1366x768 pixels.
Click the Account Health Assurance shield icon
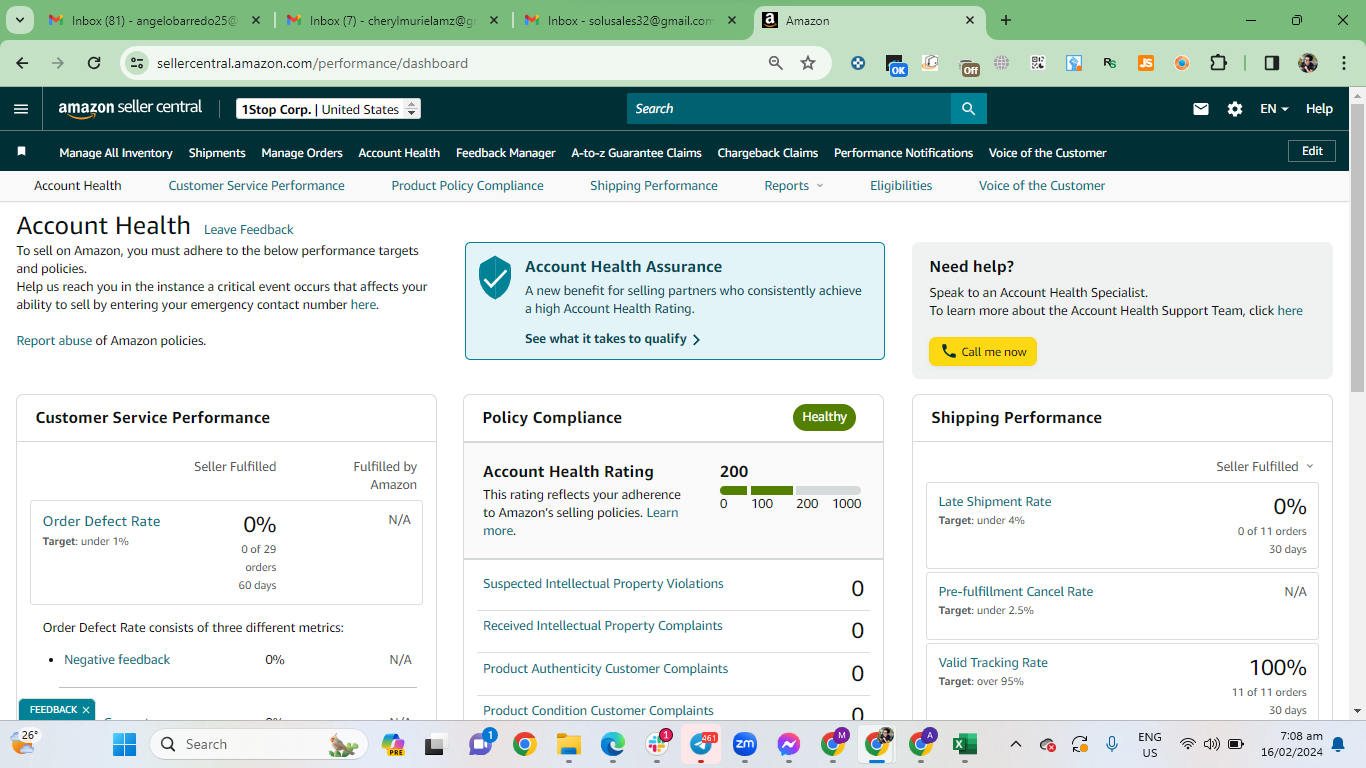(x=495, y=277)
